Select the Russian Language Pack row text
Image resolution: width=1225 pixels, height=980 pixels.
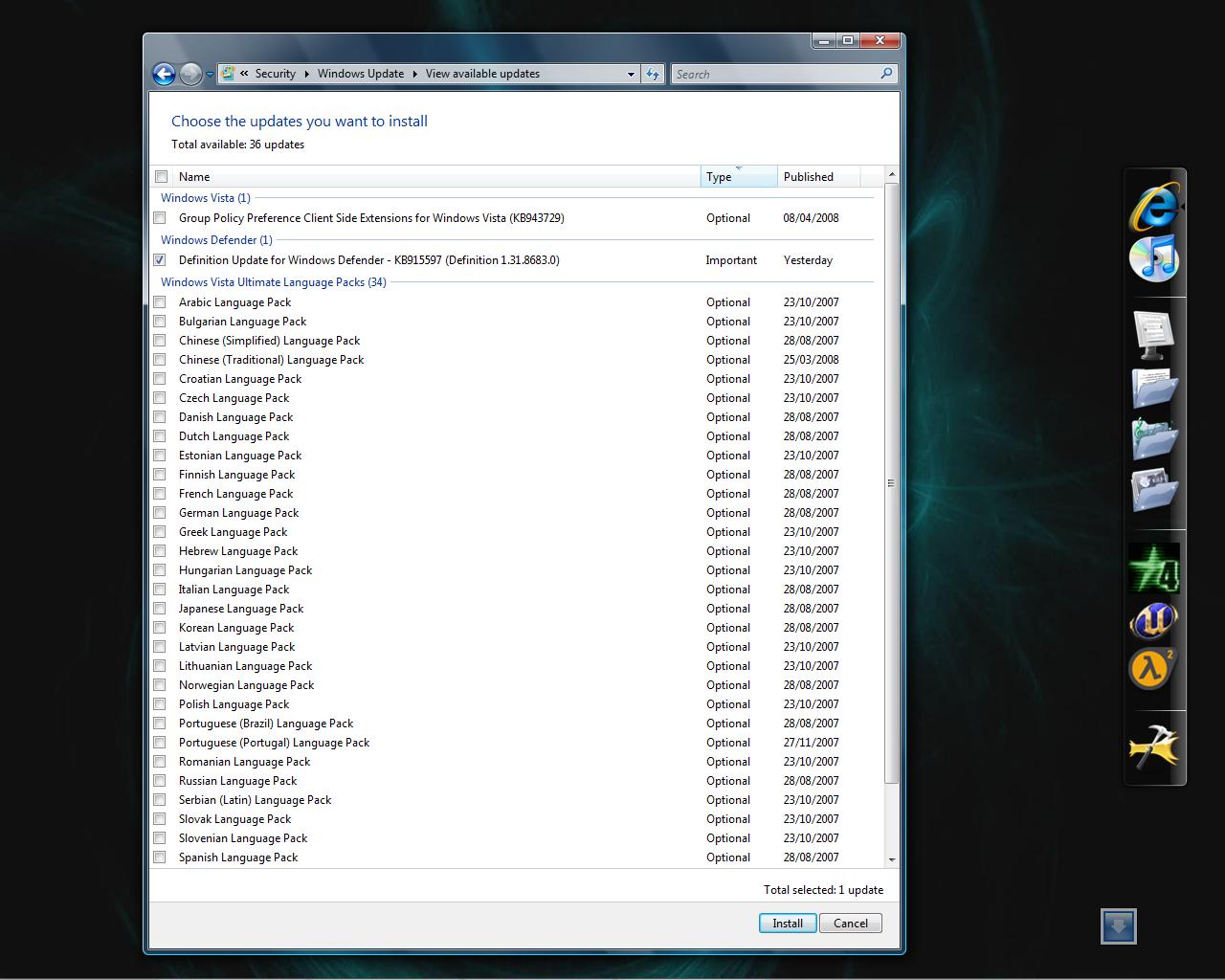click(237, 781)
